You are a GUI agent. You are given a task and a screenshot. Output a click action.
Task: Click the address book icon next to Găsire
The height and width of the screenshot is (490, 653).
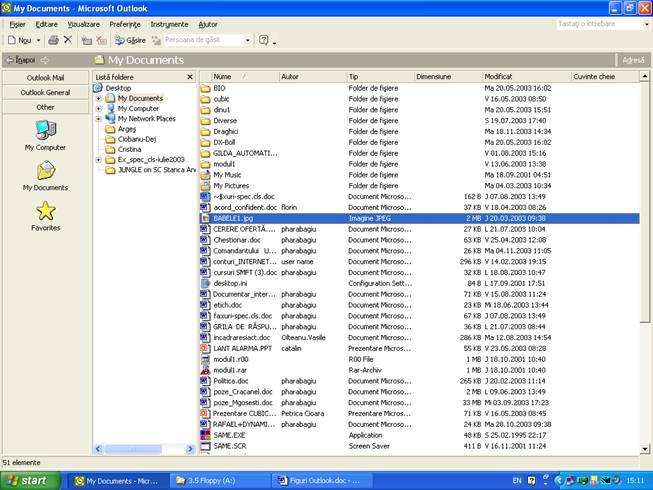click(x=156, y=40)
